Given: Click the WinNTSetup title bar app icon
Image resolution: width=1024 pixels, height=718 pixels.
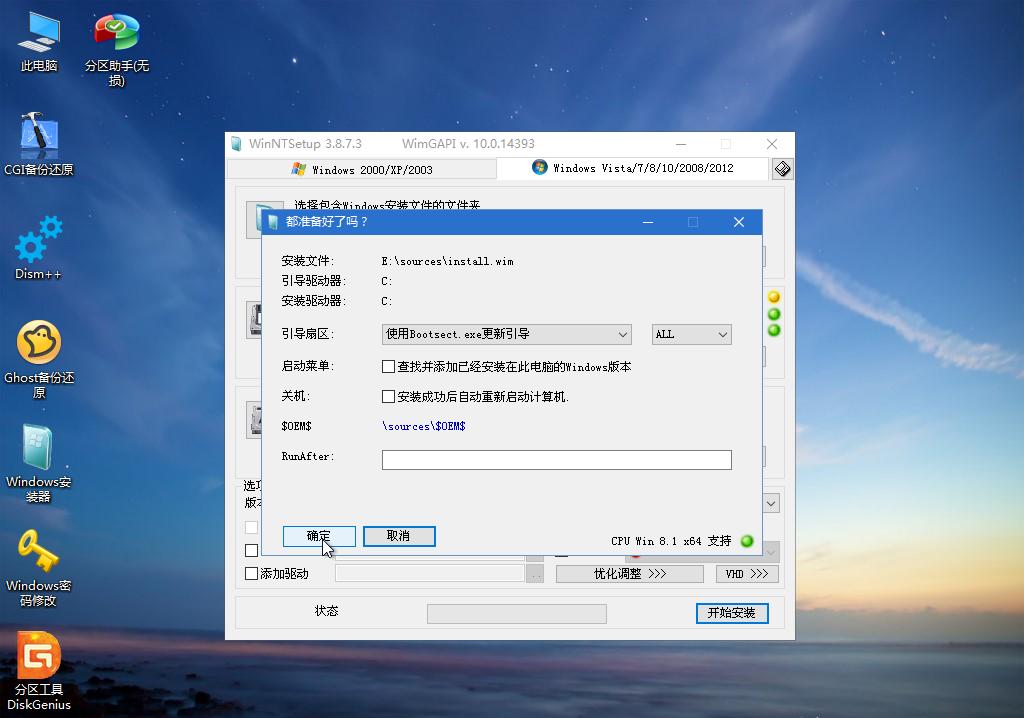Looking at the screenshot, I should (236, 144).
